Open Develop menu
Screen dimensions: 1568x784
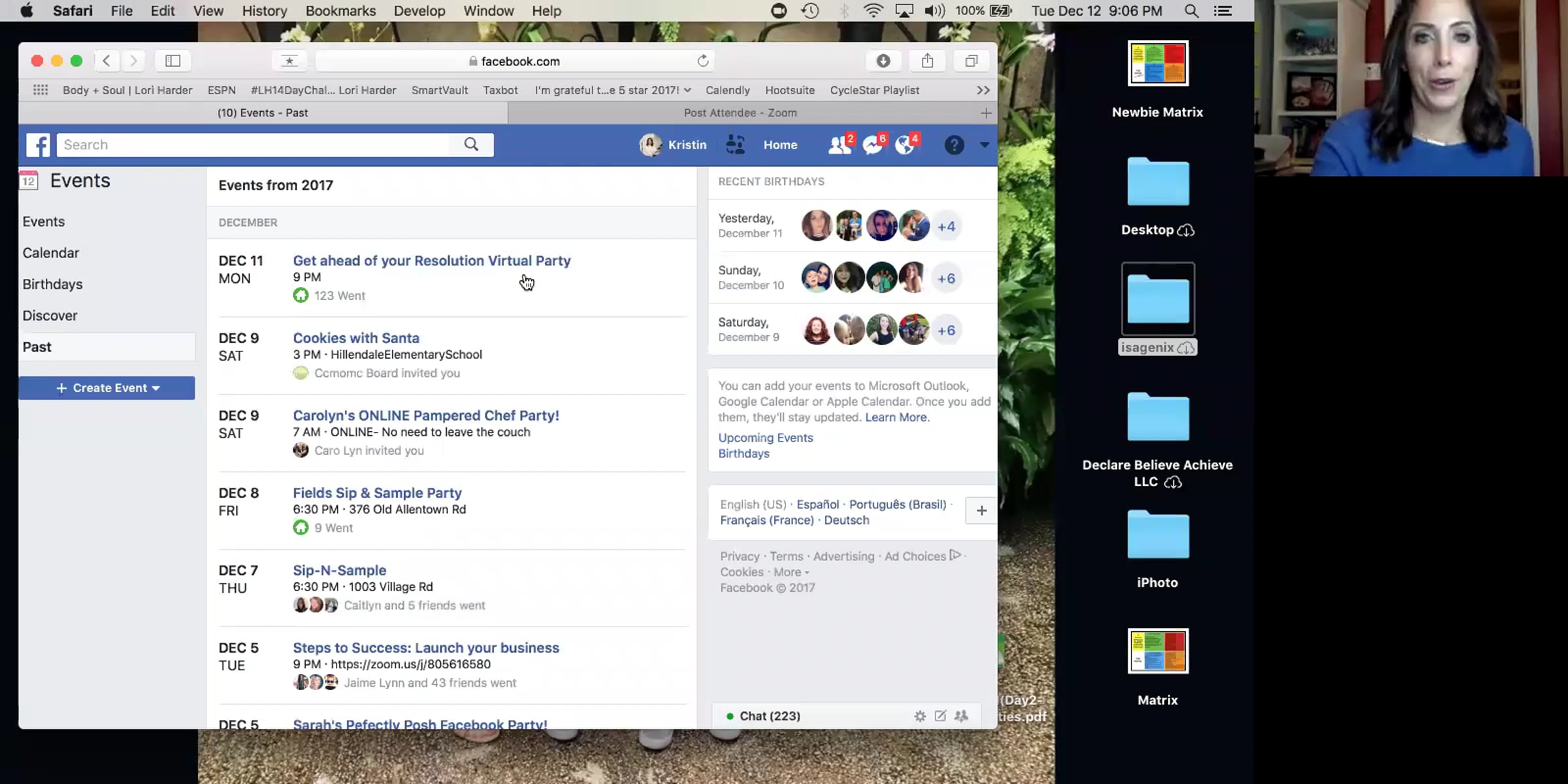419,11
